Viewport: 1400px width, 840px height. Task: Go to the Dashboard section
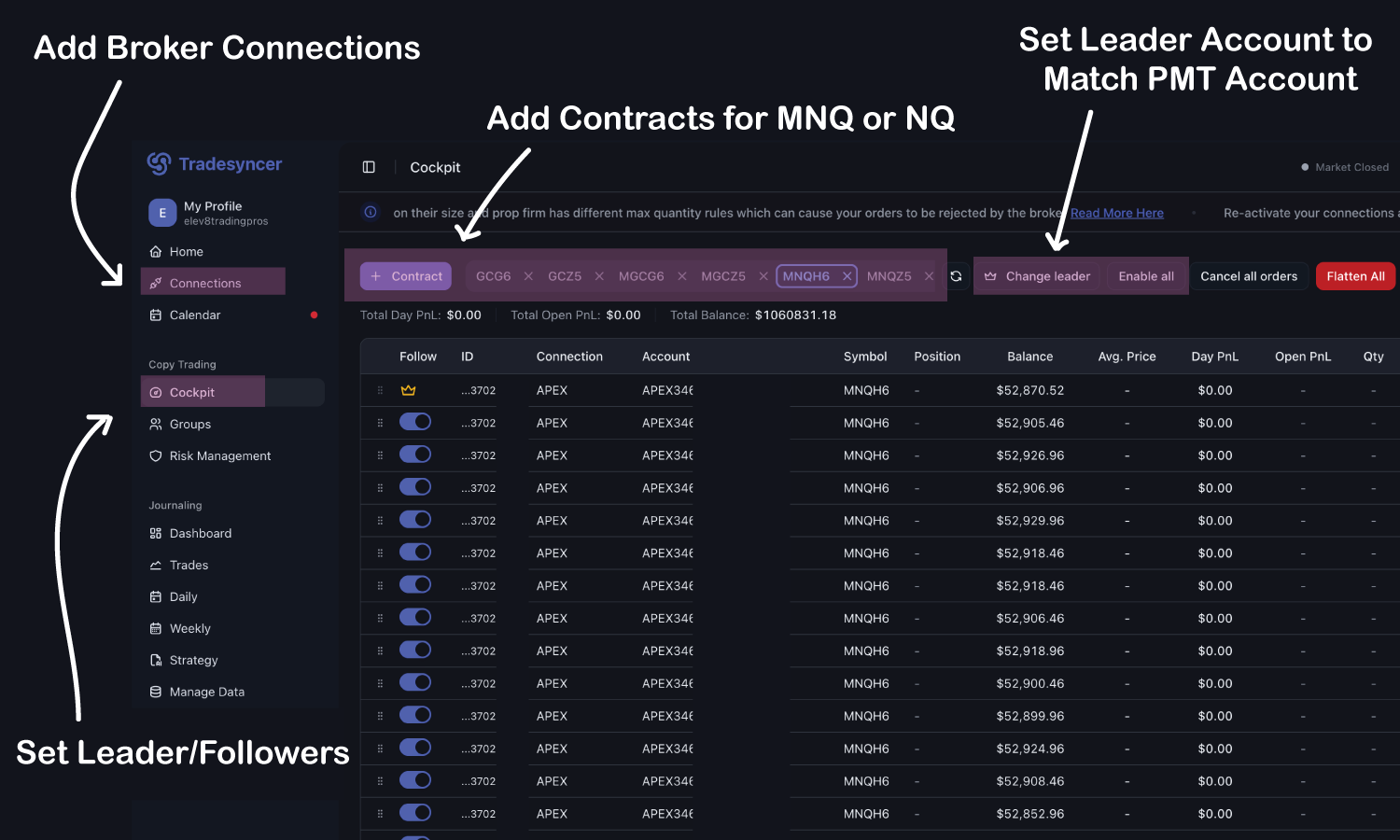coord(200,533)
